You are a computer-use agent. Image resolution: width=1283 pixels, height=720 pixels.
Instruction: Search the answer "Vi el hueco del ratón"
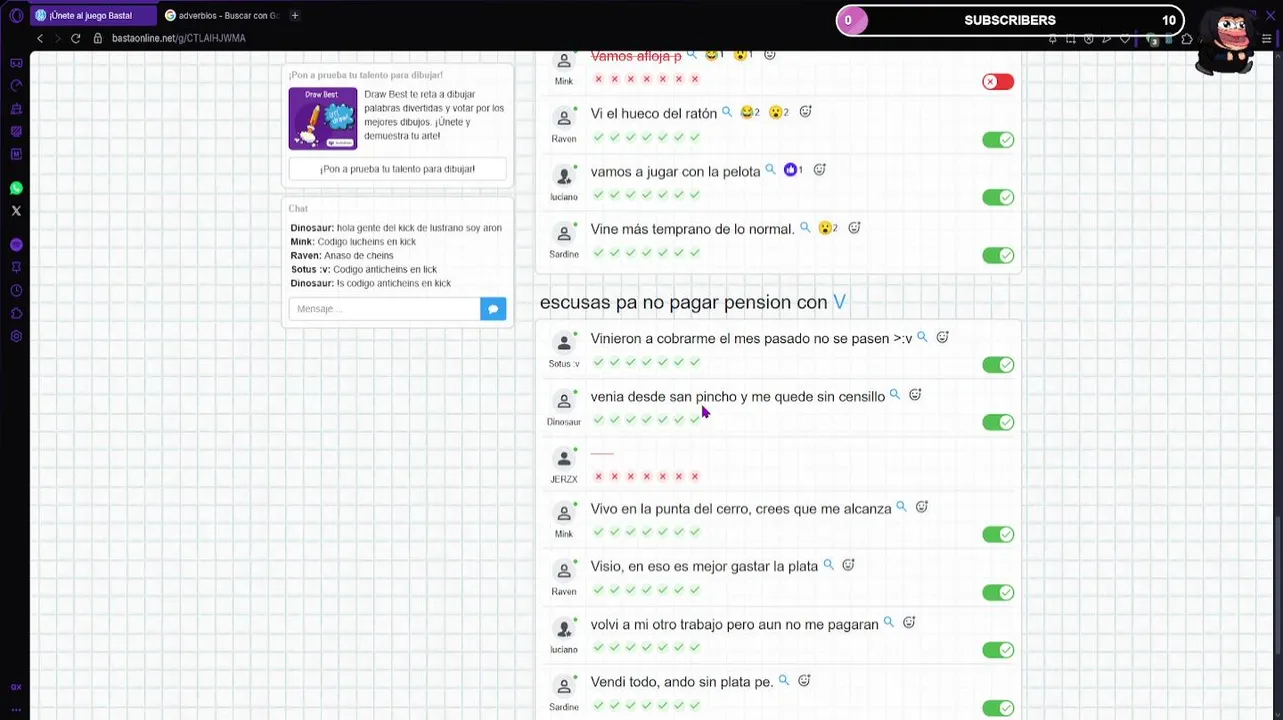tap(727, 113)
